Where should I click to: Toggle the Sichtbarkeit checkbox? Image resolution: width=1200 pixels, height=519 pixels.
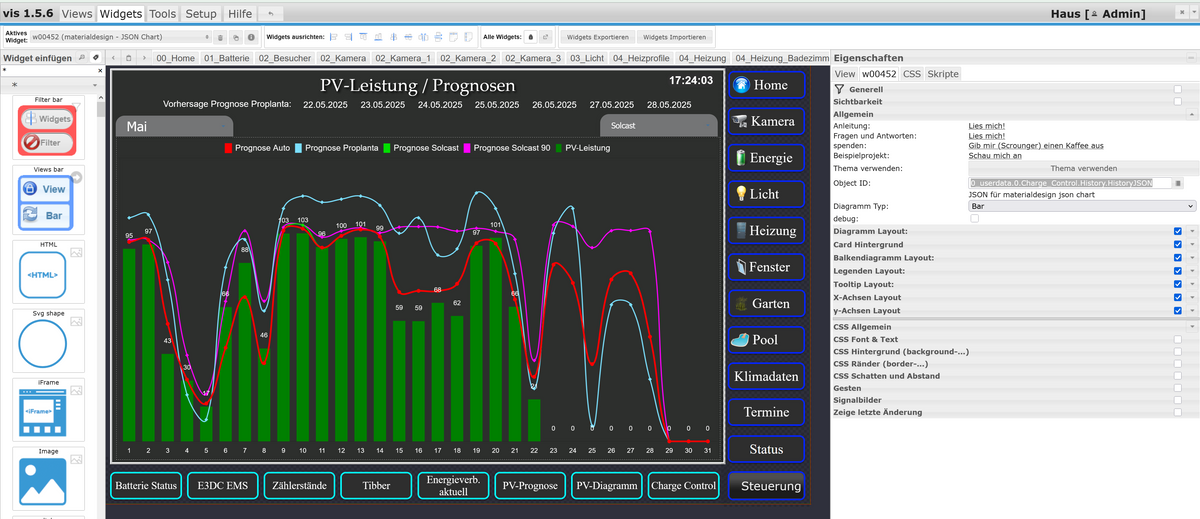(1178, 101)
